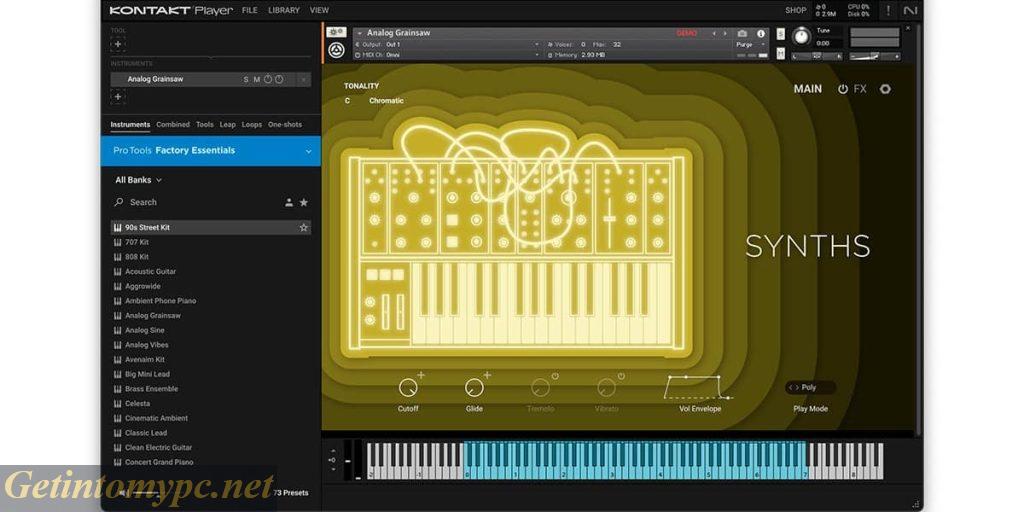Open the All Banks dropdown
The width and height of the screenshot is (1024, 512).
point(138,180)
